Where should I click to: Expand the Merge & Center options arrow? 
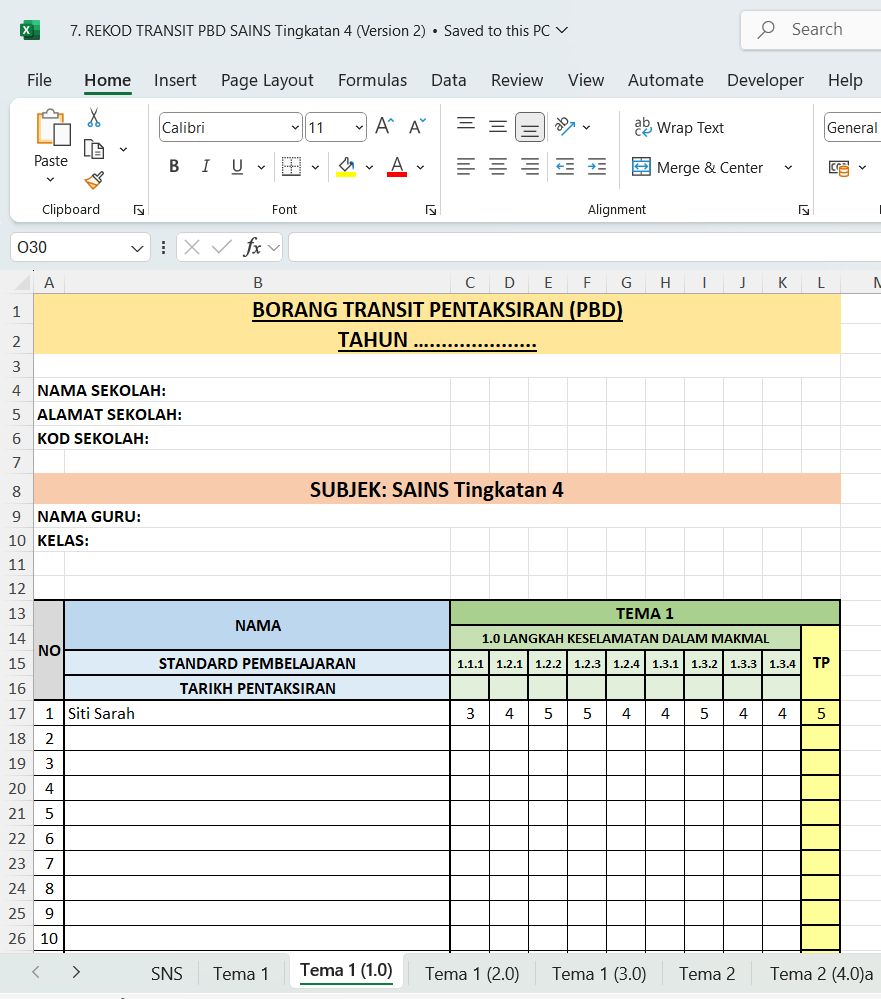[x=788, y=168]
